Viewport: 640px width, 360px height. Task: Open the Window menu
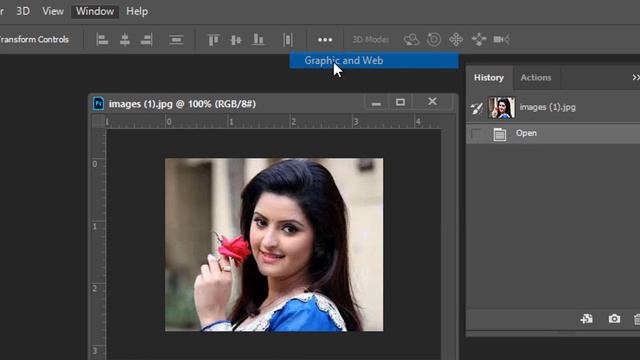95,11
